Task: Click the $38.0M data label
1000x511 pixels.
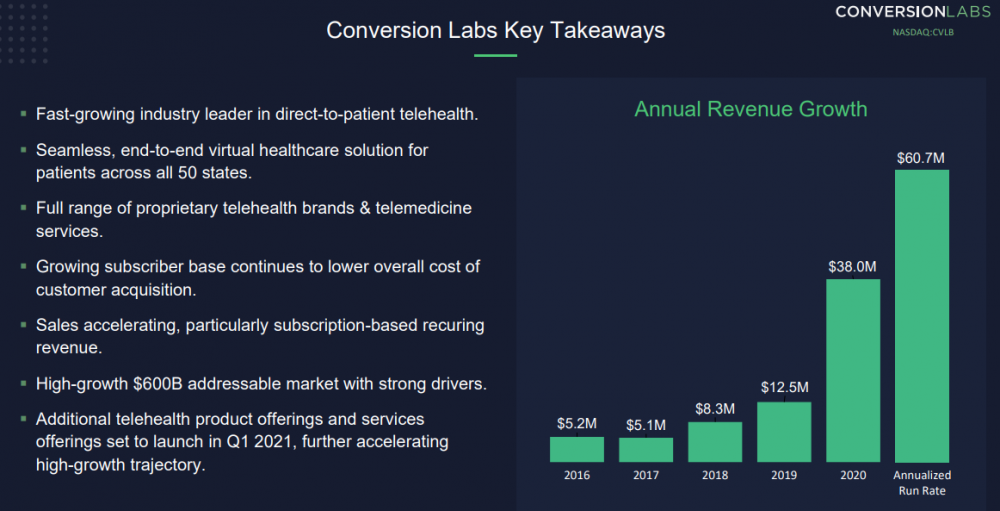Action: 852,266
